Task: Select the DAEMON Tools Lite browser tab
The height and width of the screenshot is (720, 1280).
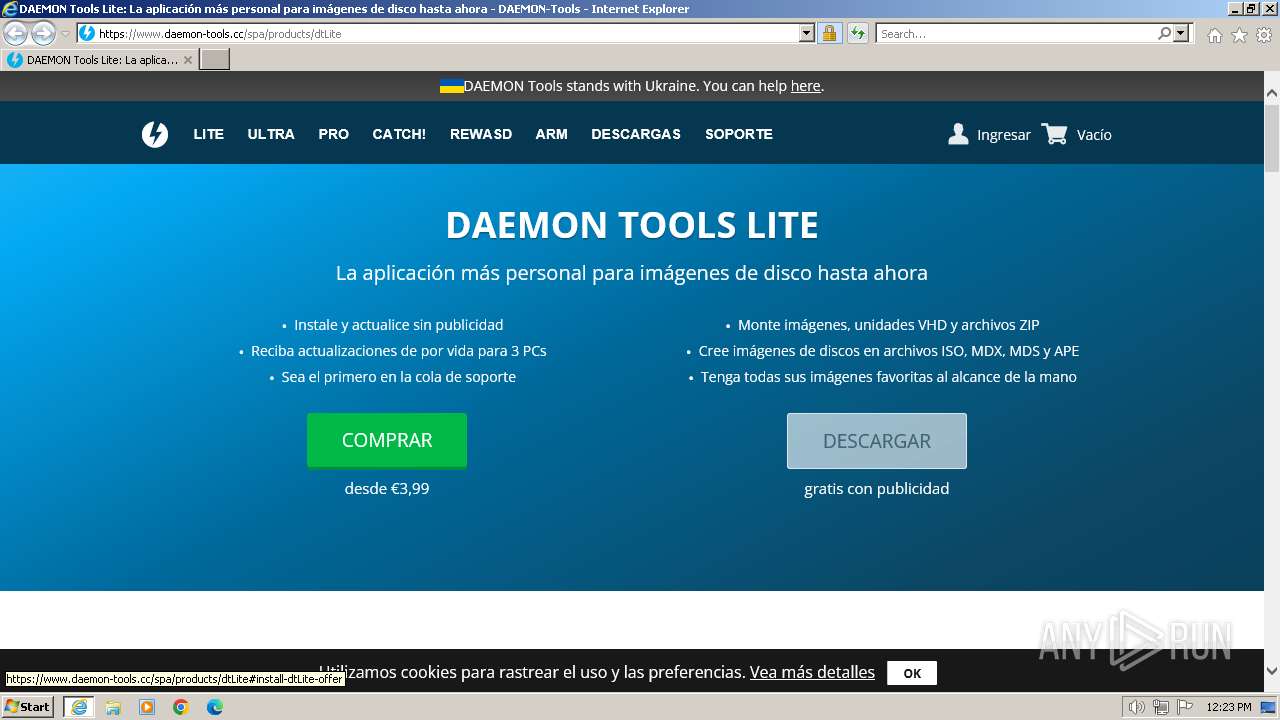Action: tap(99, 60)
